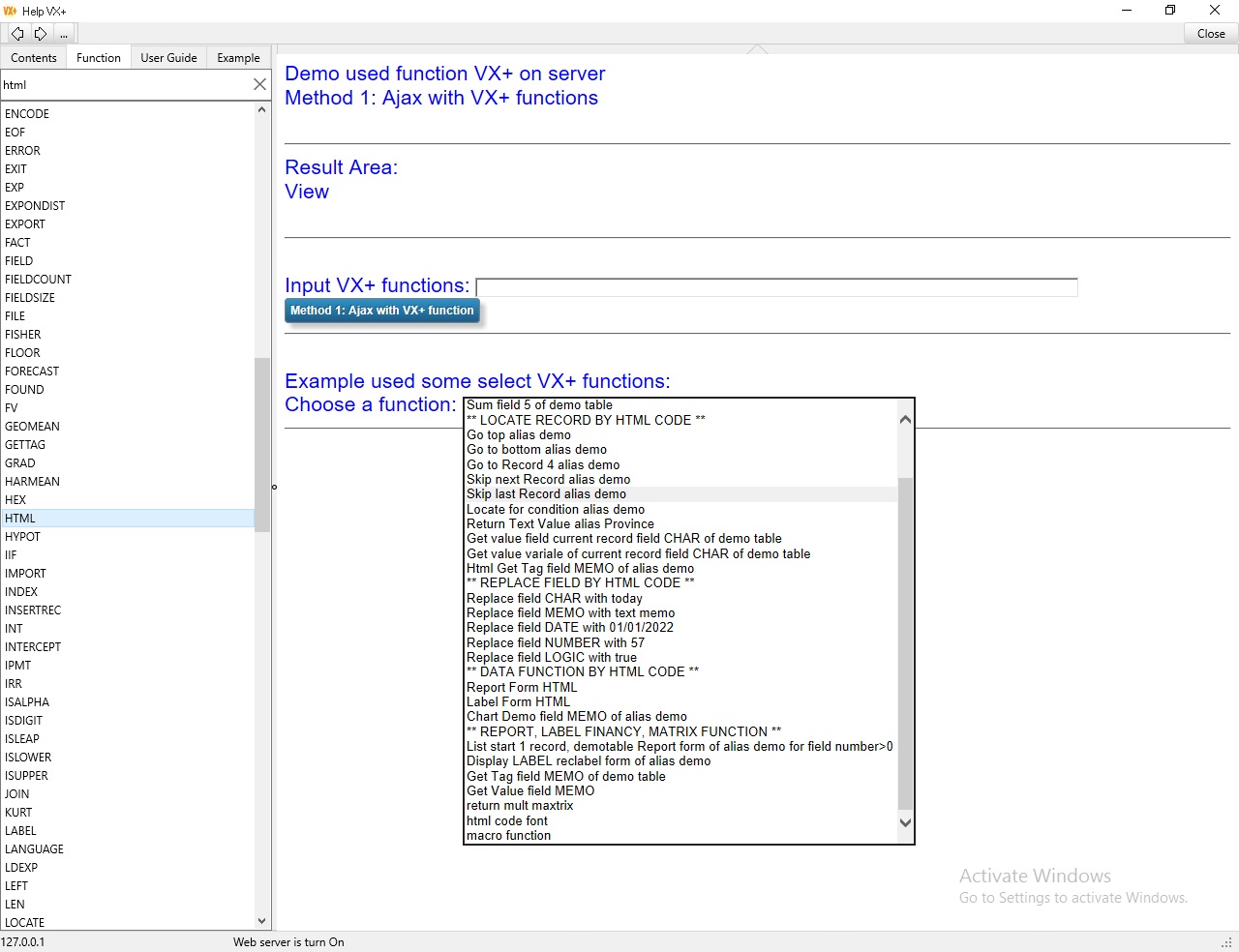Switch to the User Guide tab
Image resolution: width=1239 pixels, height=952 pixels.
click(x=168, y=57)
